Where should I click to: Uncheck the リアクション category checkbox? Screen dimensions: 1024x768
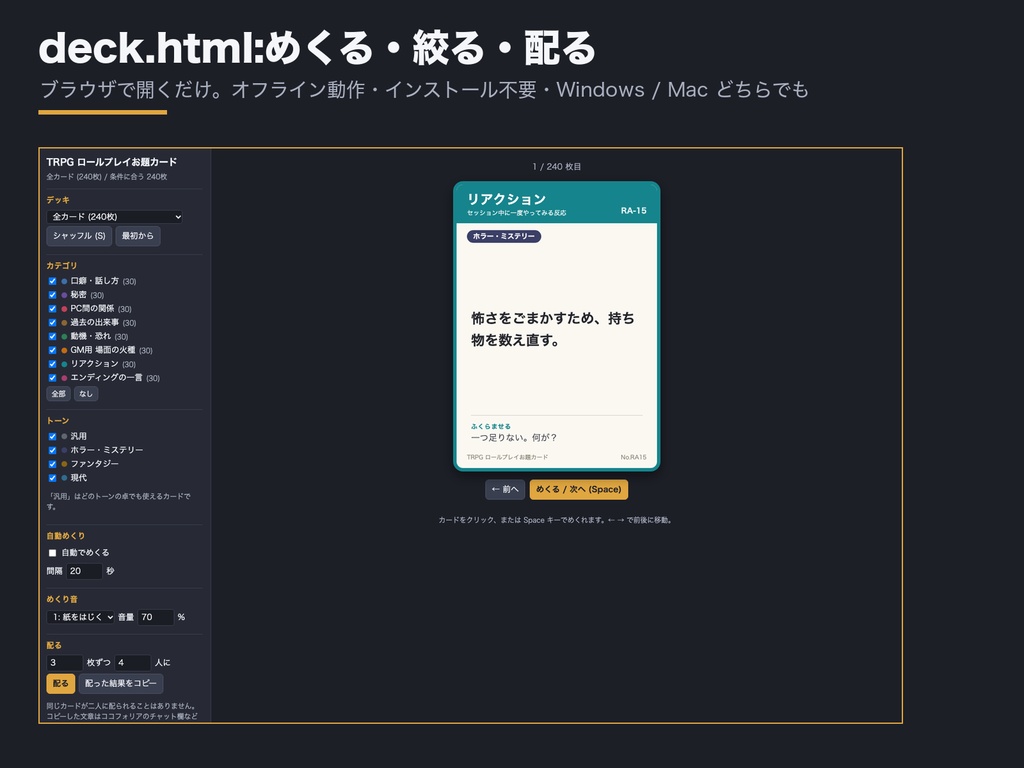pyautogui.click(x=52, y=364)
